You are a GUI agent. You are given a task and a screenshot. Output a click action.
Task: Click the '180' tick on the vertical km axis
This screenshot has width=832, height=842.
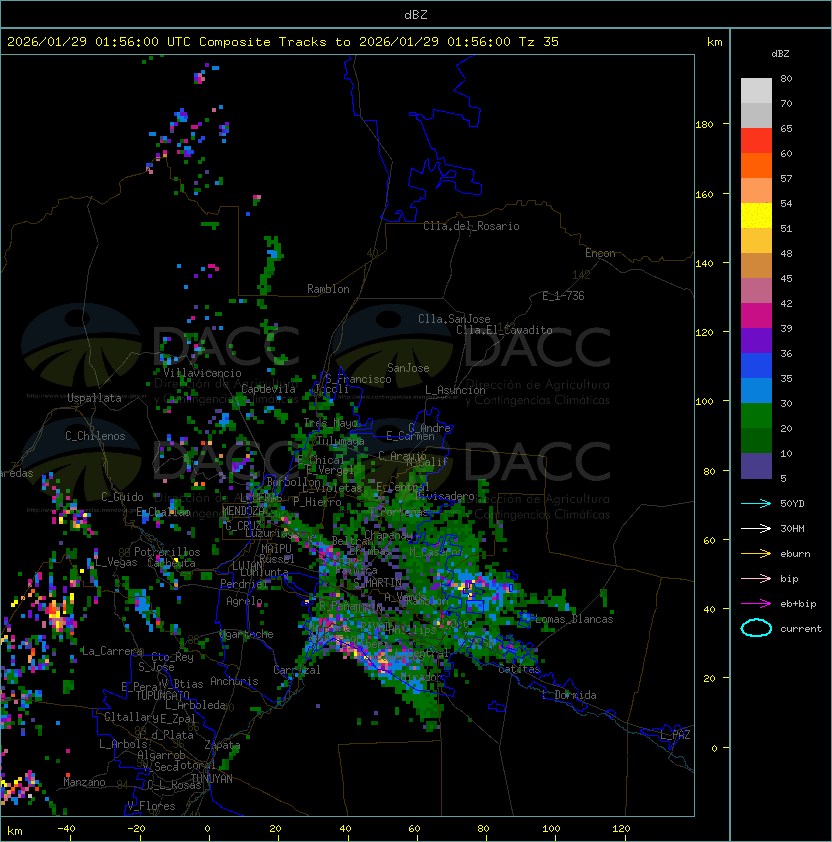704,125
